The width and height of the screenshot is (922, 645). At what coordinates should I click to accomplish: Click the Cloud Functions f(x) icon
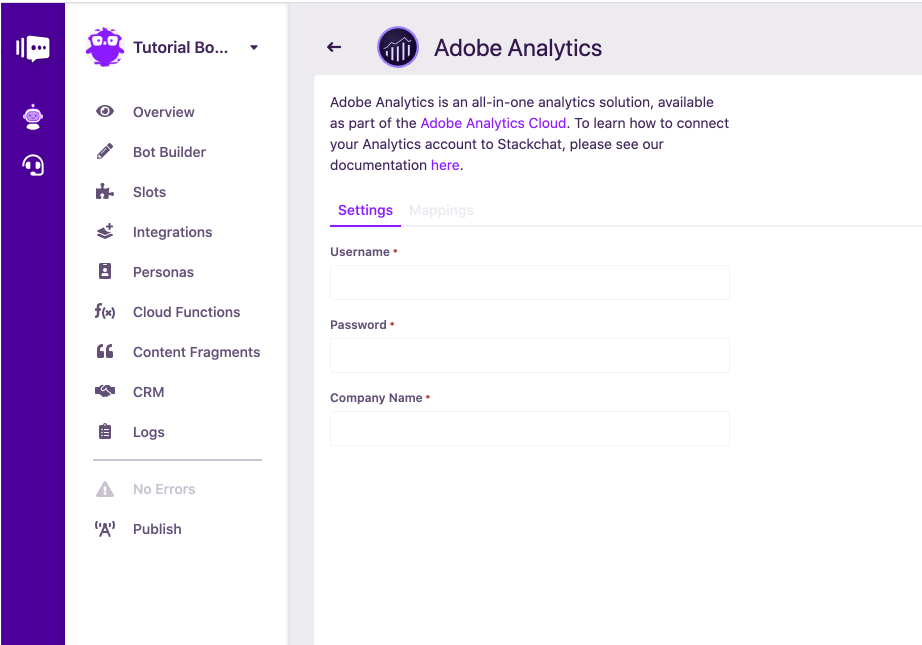105,311
